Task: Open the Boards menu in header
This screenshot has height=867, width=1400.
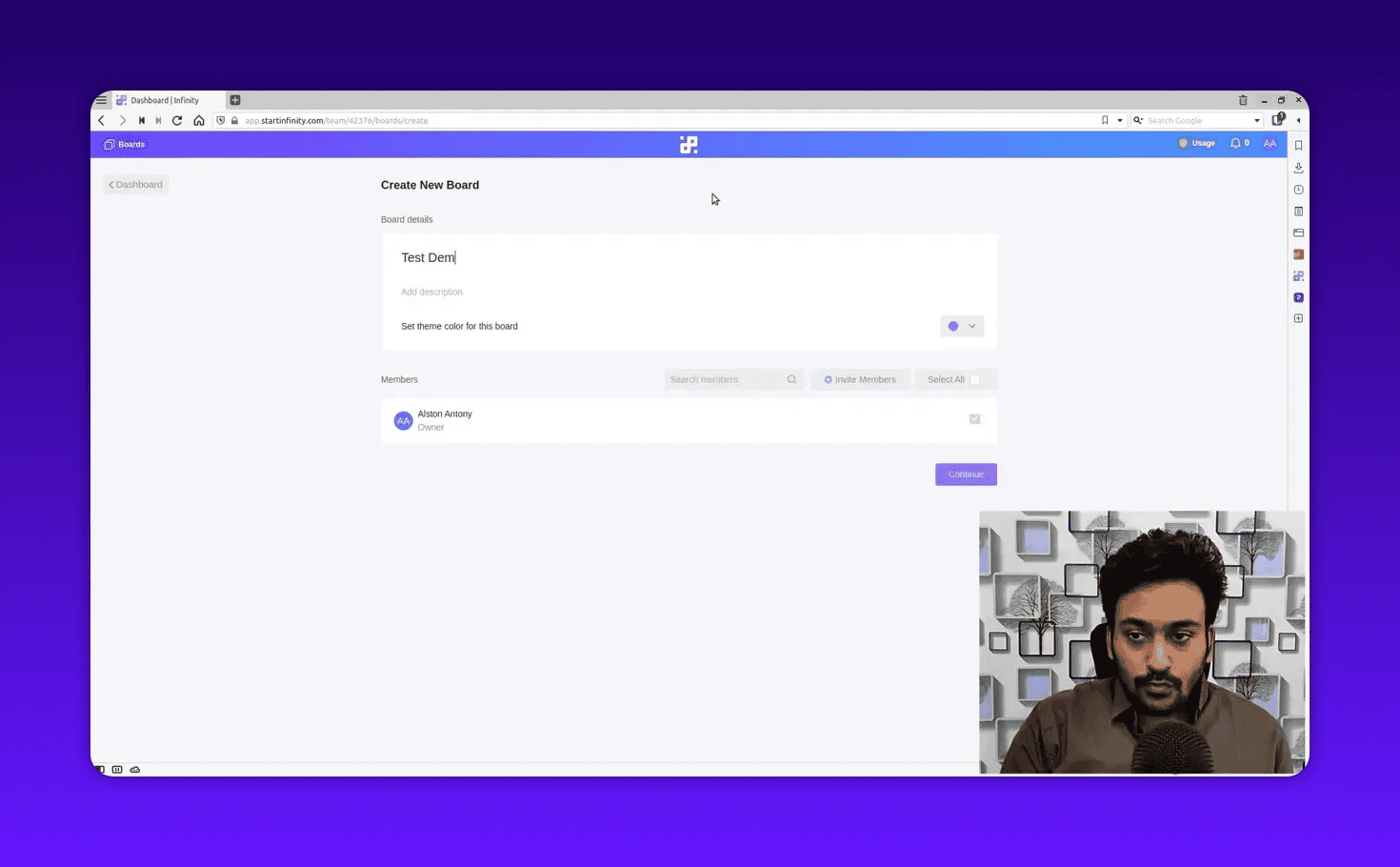Action: [125, 144]
